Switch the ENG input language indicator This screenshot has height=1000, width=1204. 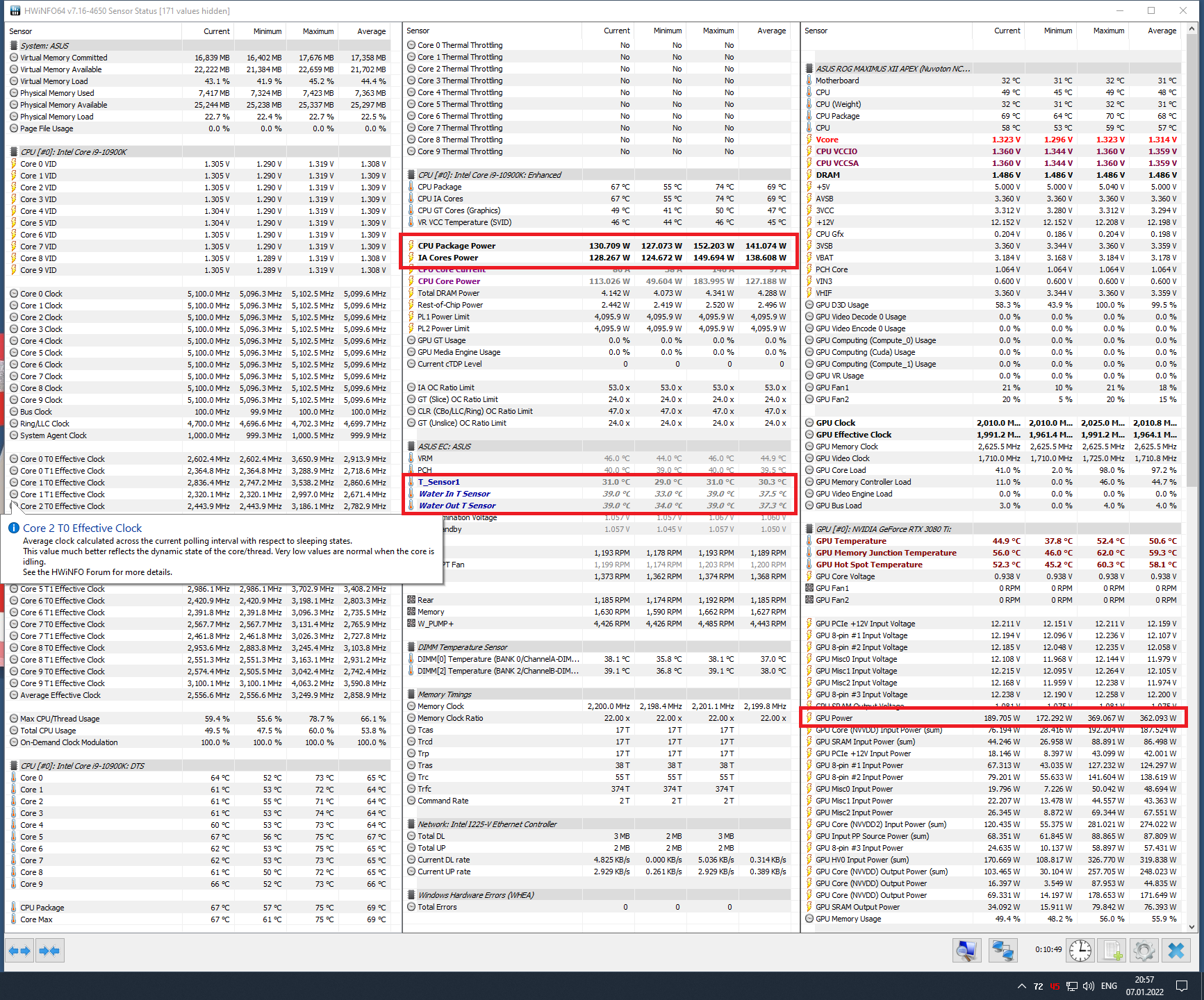point(1109,986)
